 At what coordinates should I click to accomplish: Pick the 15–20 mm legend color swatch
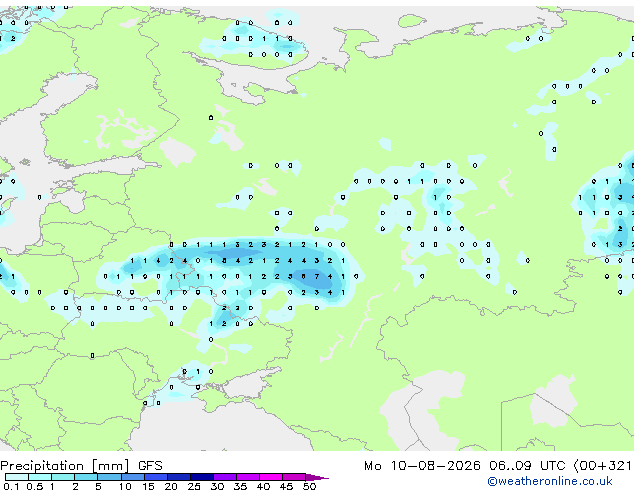156,477
